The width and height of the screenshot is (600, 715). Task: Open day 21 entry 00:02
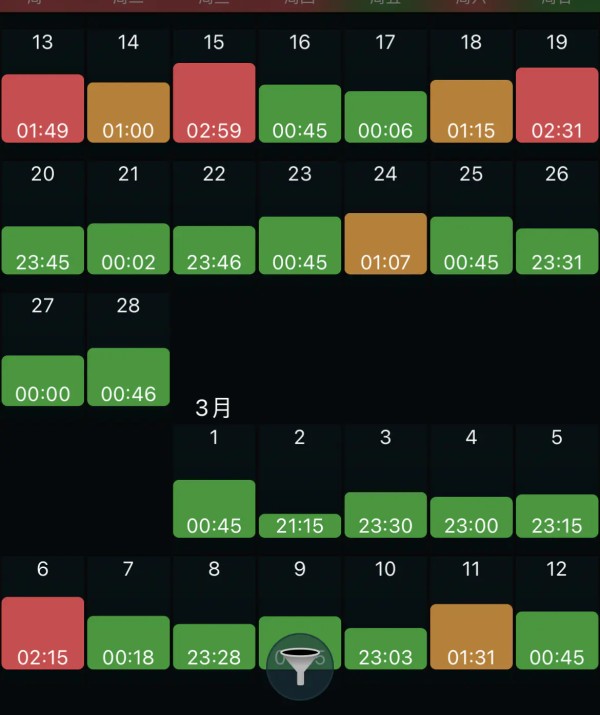[129, 249]
